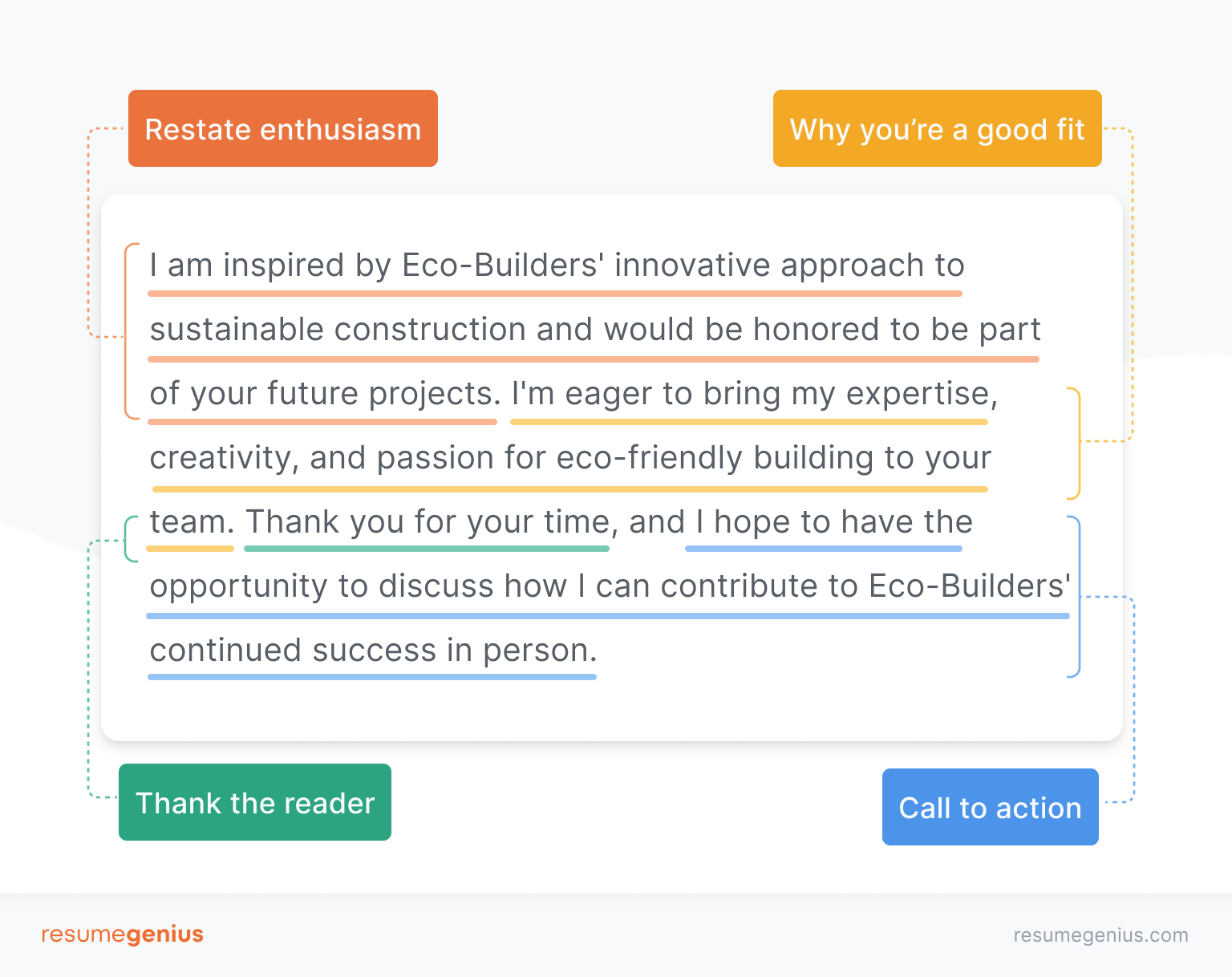Click the green underline beneath 'Thank you for your time'

427,549
